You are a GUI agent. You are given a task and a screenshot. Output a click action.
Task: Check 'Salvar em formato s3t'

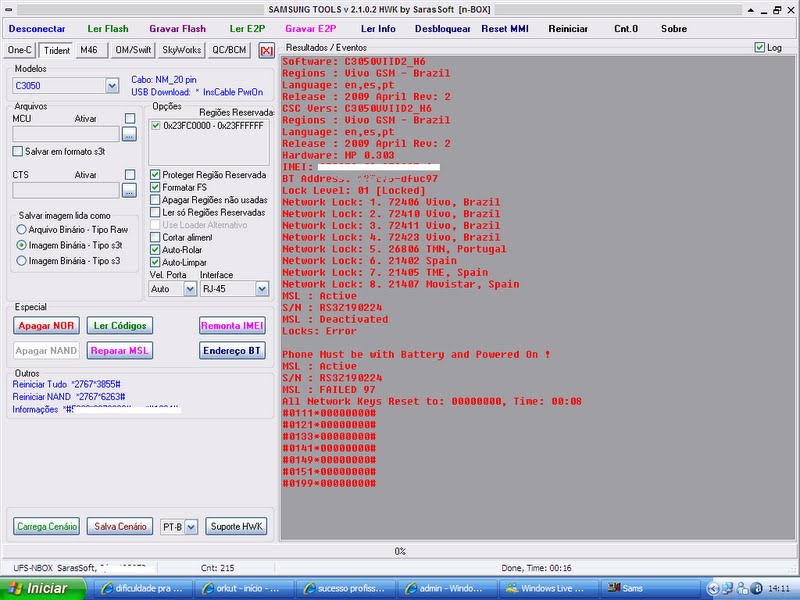(18, 151)
